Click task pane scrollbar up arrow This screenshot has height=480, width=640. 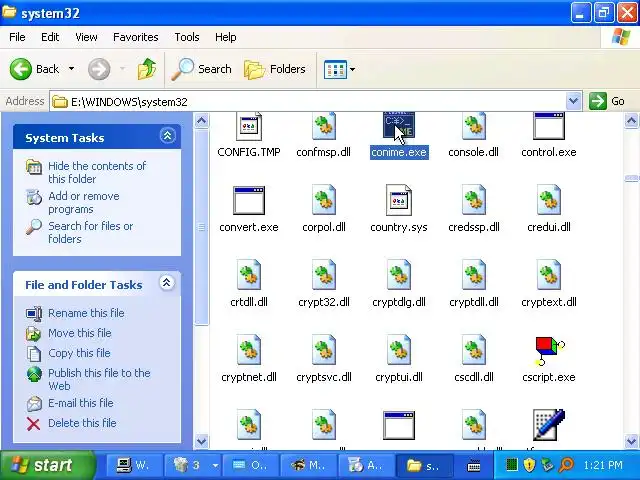[x=202, y=120]
